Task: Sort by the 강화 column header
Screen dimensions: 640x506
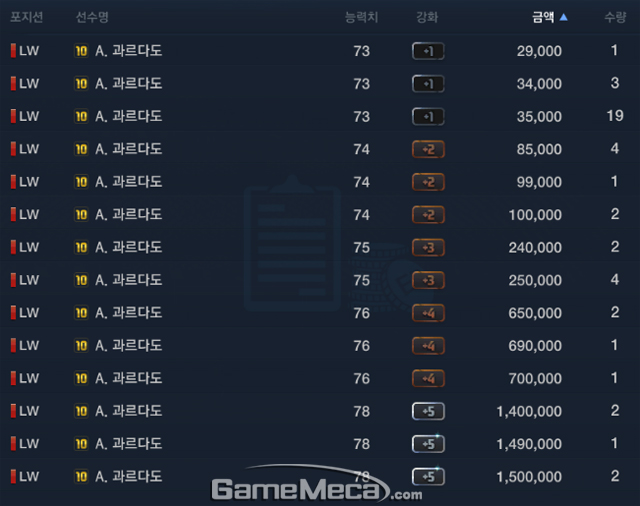Action: [427, 17]
